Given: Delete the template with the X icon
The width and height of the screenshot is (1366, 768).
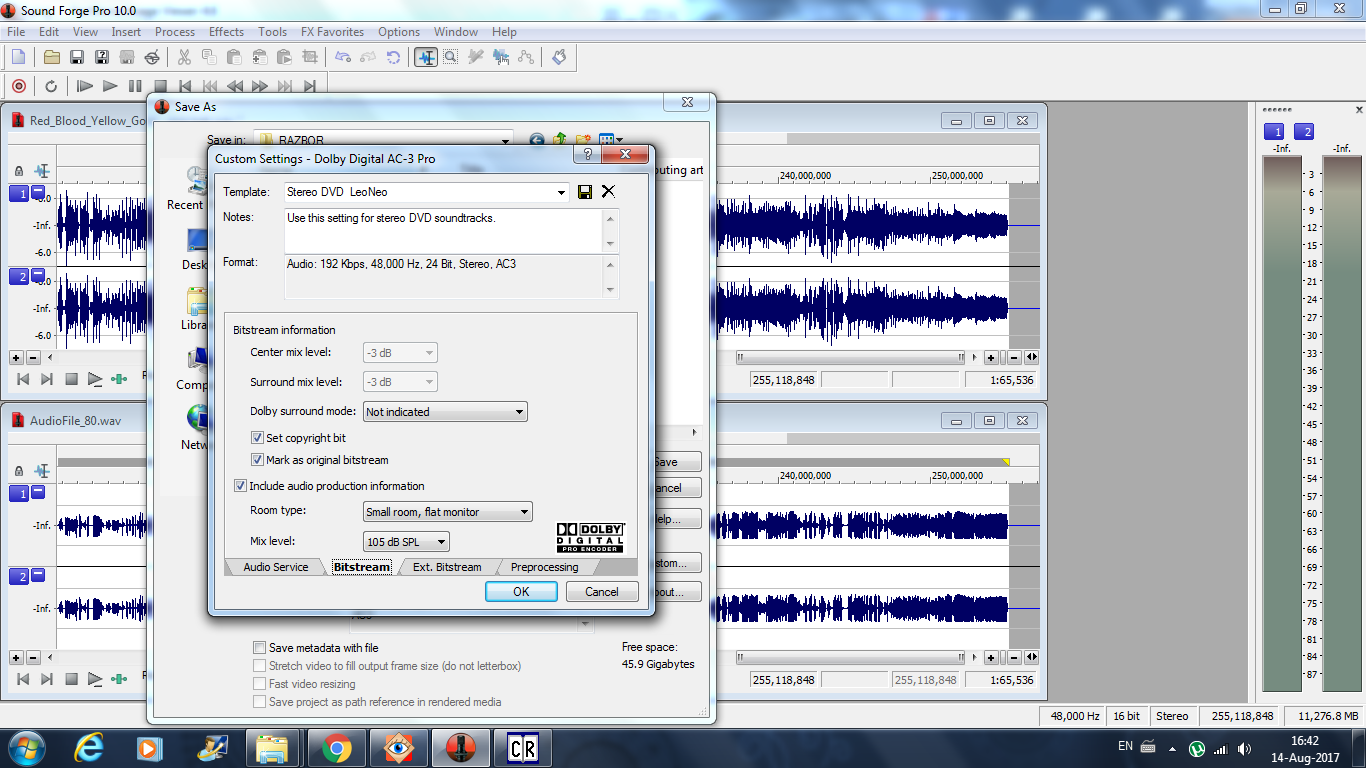Looking at the screenshot, I should (x=608, y=192).
